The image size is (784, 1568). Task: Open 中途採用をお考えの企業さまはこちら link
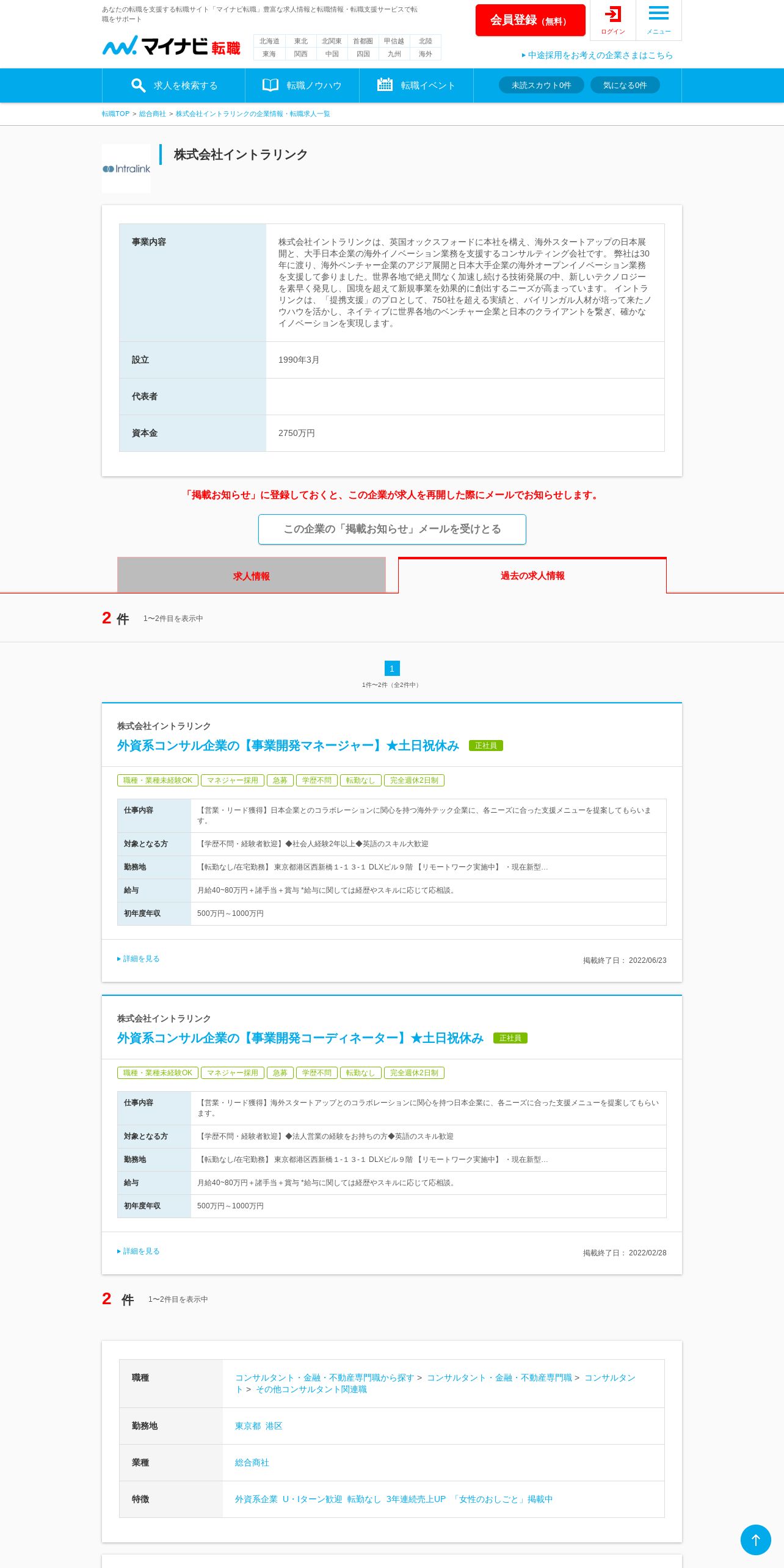[x=597, y=55]
